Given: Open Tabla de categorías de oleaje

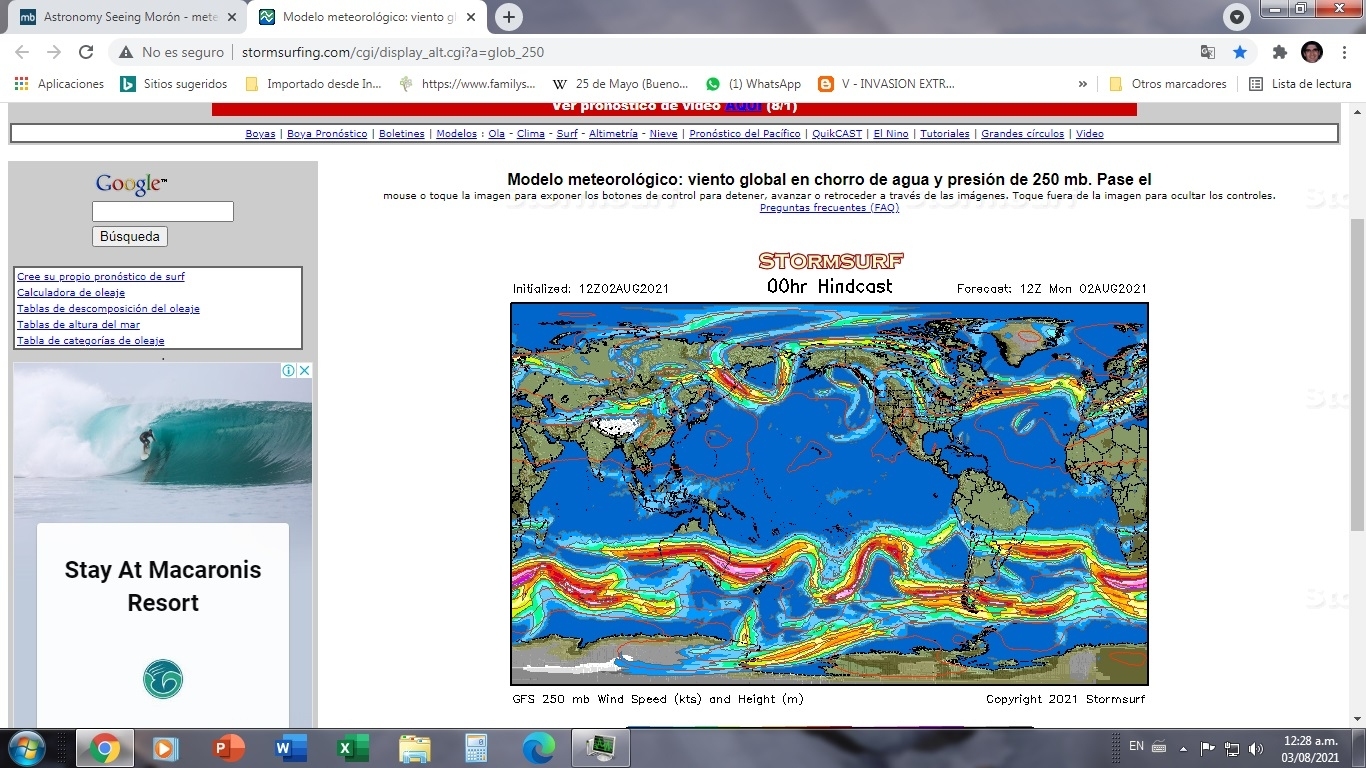Looking at the screenshot, I should (x=91, y=340).
